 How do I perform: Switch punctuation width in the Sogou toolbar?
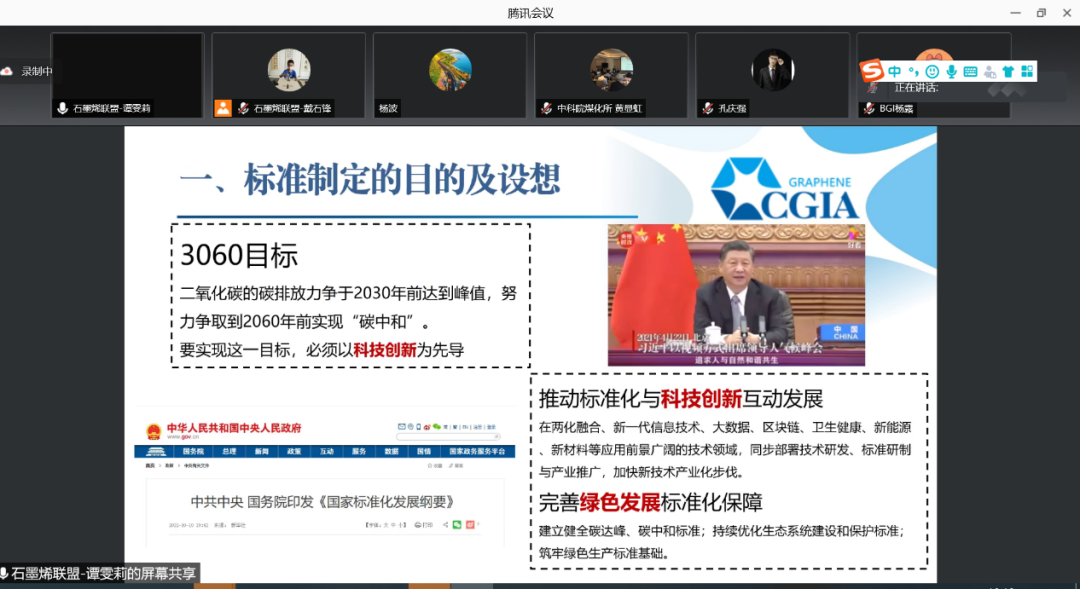pos(913,70)
